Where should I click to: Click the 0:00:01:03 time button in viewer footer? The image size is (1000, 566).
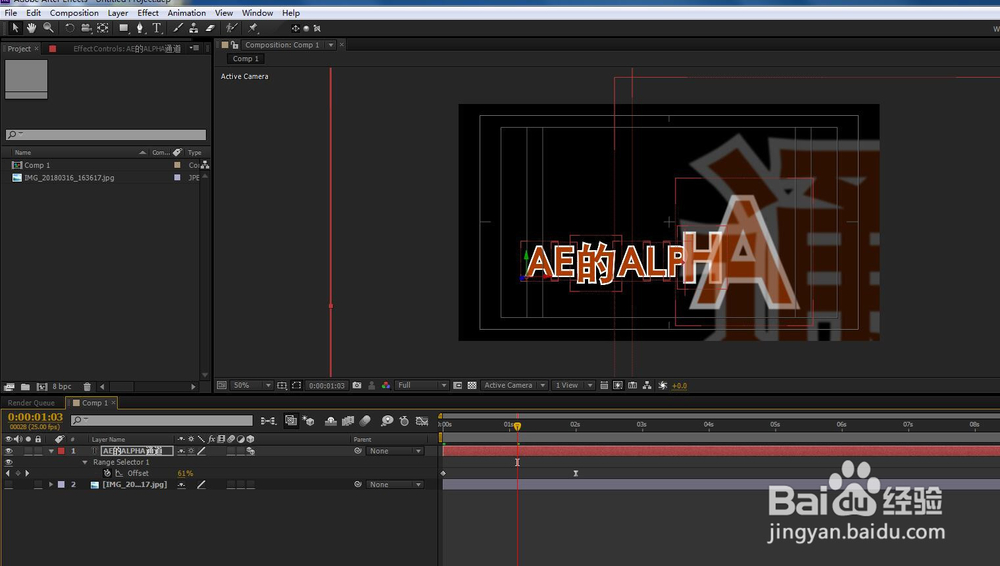click(327, 385)
